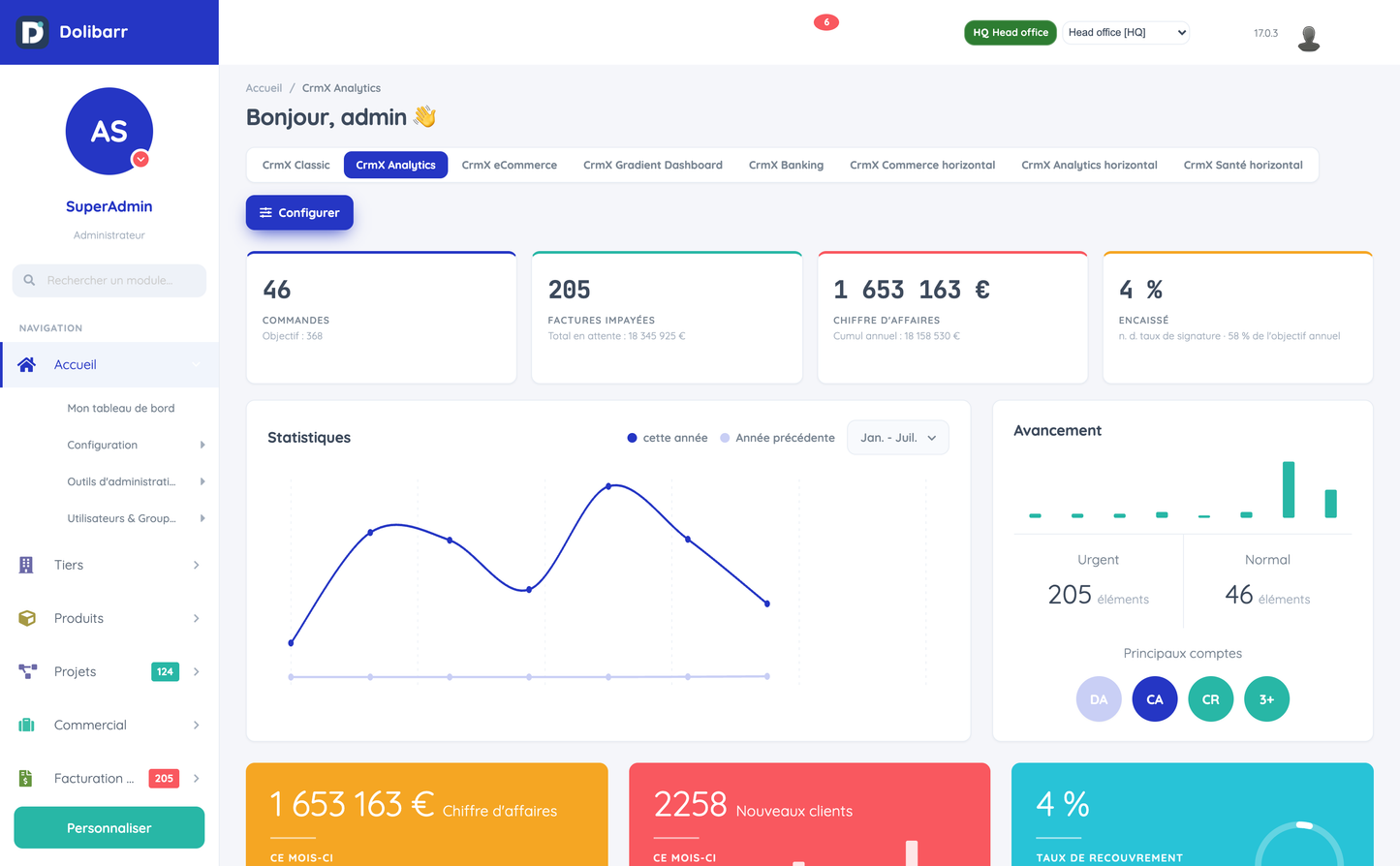Expand Utilisateurs & Groupes submenu arrow

click(x=202, y=518)
